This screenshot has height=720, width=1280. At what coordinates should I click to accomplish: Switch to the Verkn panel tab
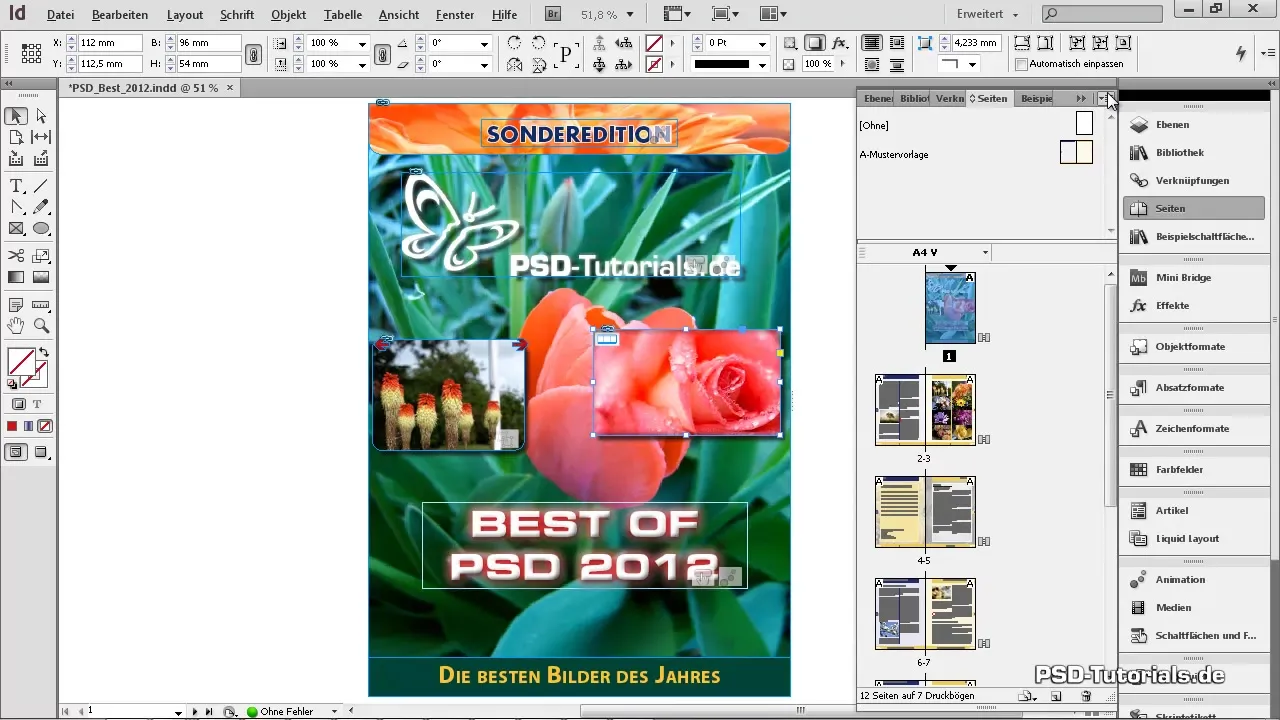coord(948,98)
